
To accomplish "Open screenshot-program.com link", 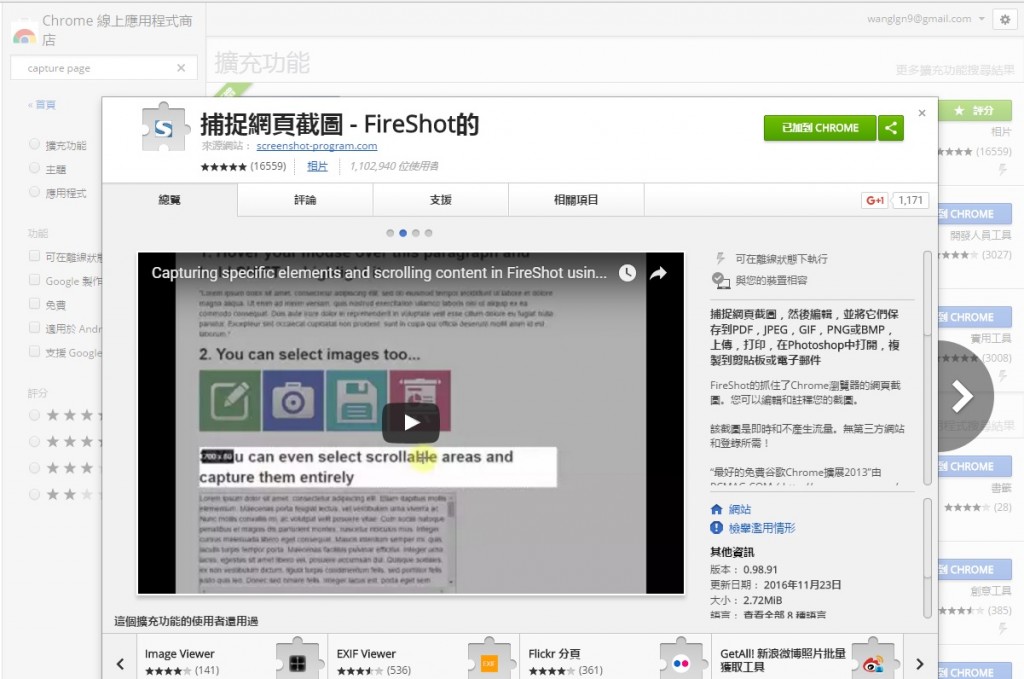I will [317, 146].
